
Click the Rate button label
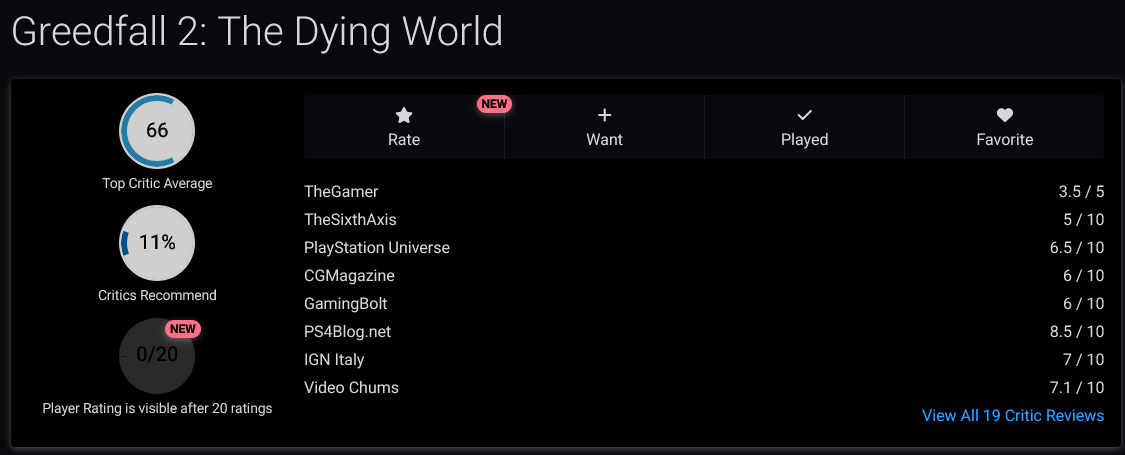(x=404, y=139)
